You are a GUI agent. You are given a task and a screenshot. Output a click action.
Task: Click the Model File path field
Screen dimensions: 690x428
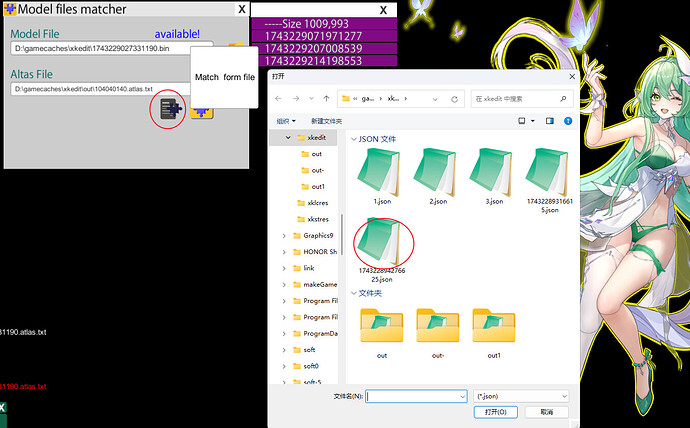point(112,48)
